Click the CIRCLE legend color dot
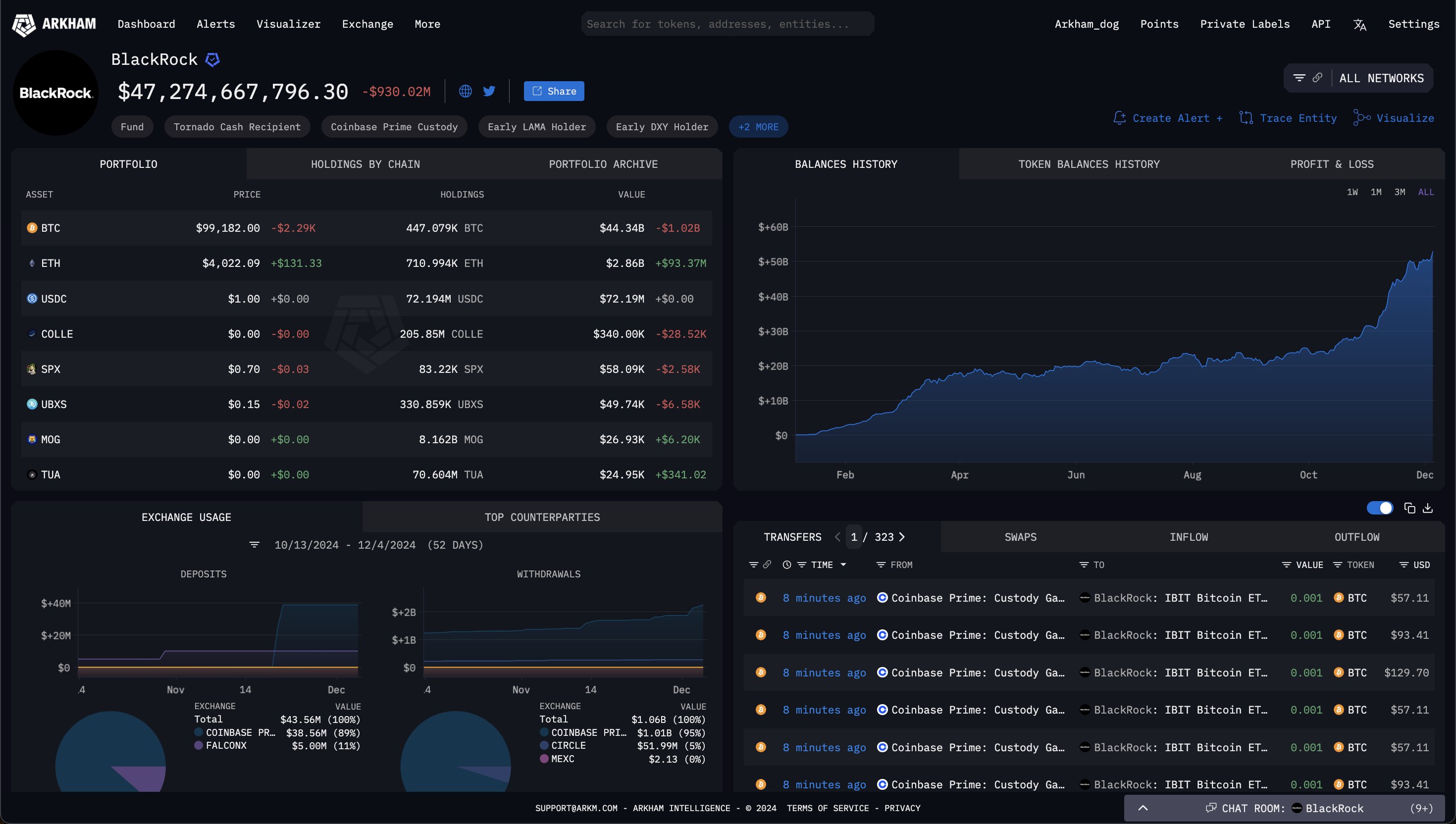This screenshot has width=1456, height=824. tap(544, 745)
